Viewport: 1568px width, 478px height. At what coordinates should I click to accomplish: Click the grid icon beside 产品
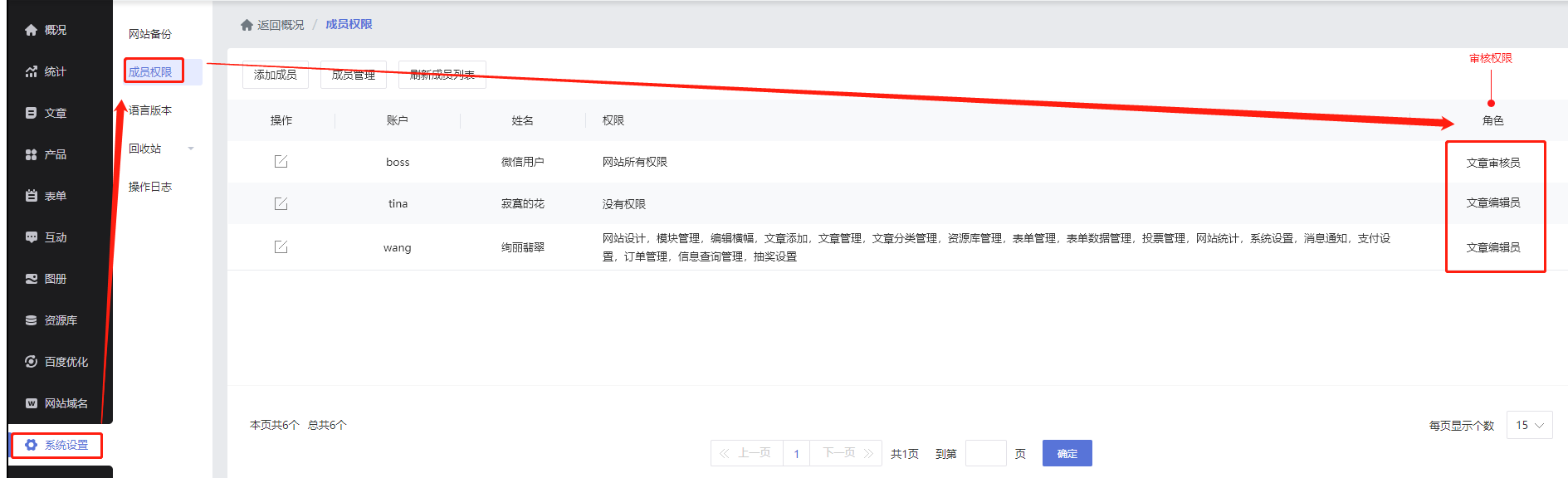tap(32, 154)
